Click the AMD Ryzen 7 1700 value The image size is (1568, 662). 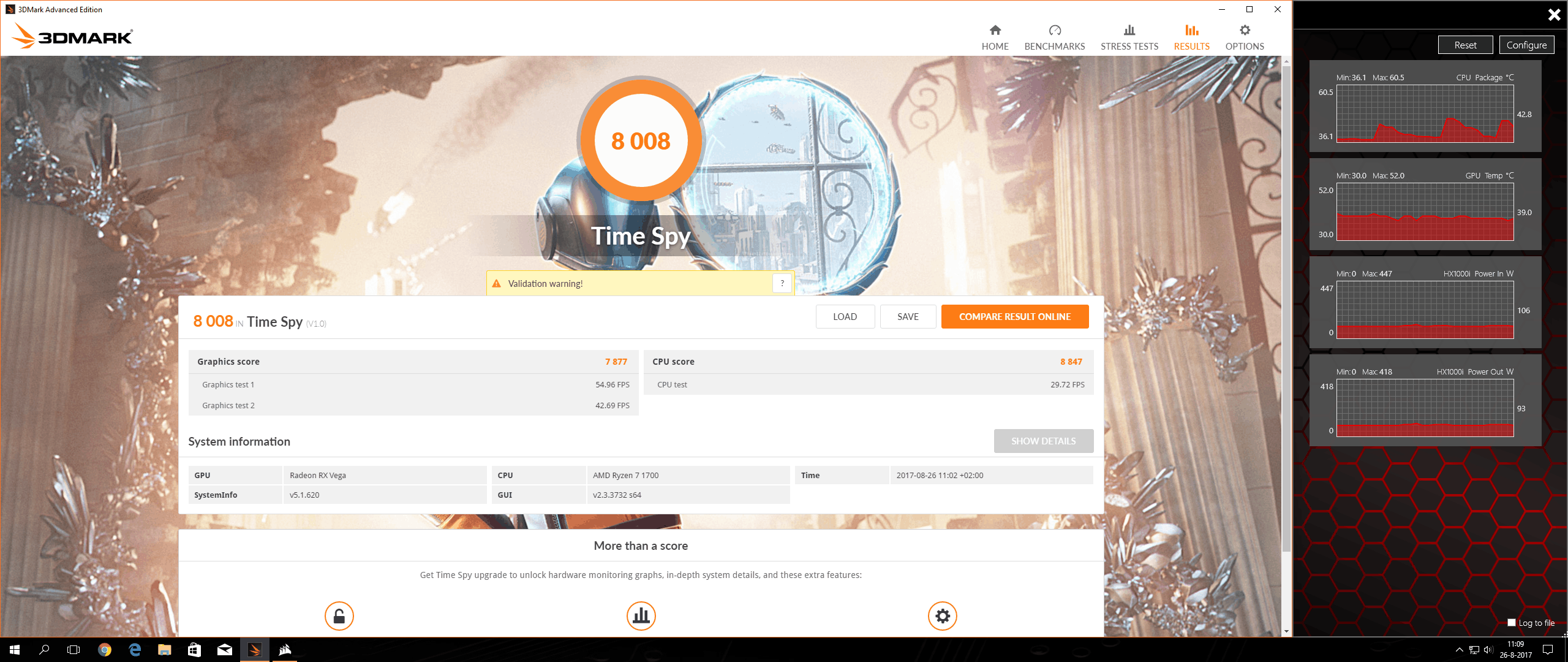coord(688,475)
